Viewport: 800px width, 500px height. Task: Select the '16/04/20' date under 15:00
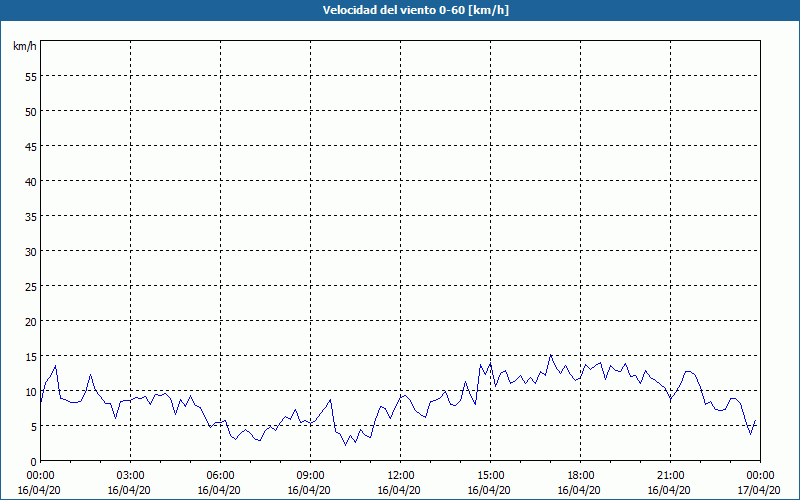tap(489, 490)
